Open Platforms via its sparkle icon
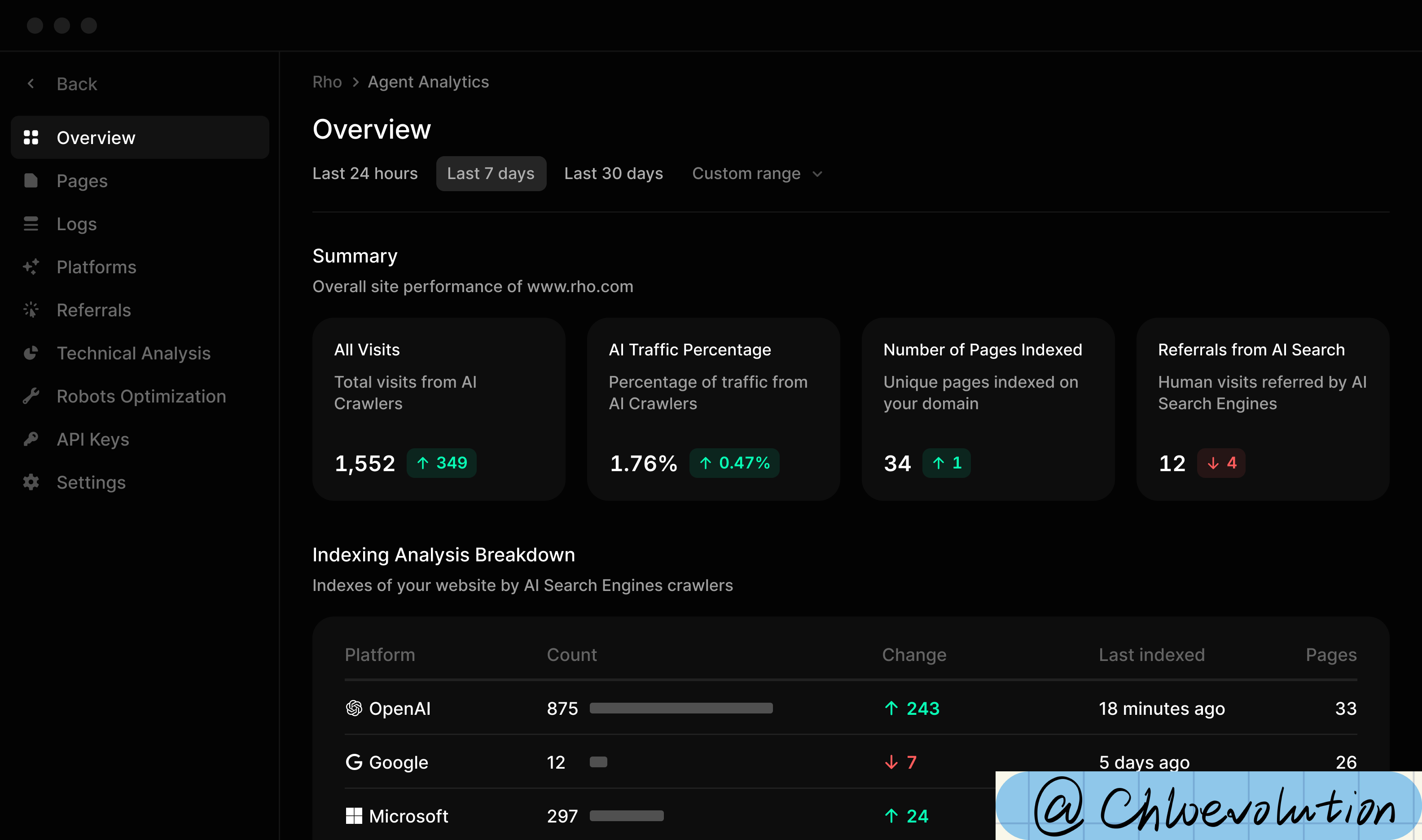This screenshot has height=840, width=1422. pyautogui.click(x=31, y=267)
